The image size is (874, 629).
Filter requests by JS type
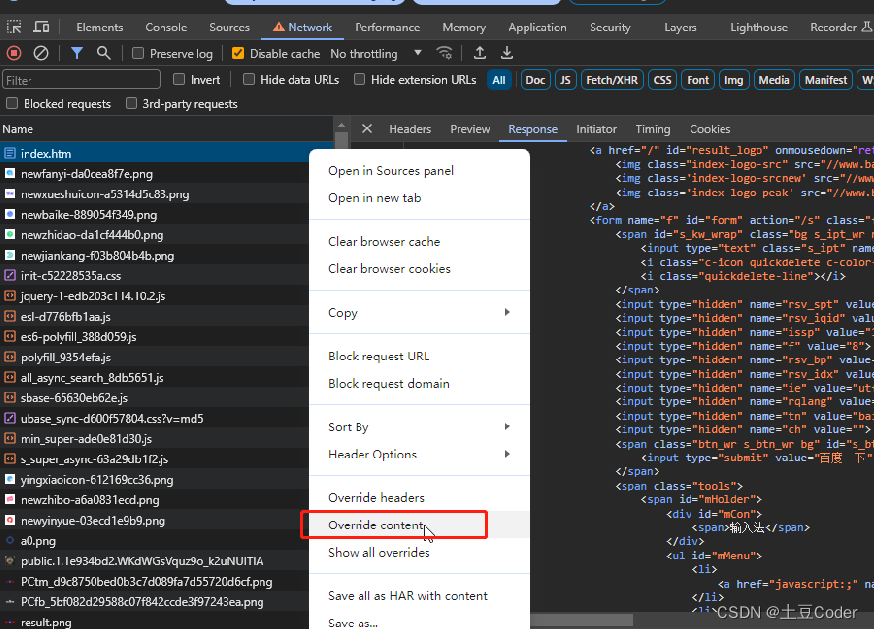pyautogui.click(x=565, y=80)
